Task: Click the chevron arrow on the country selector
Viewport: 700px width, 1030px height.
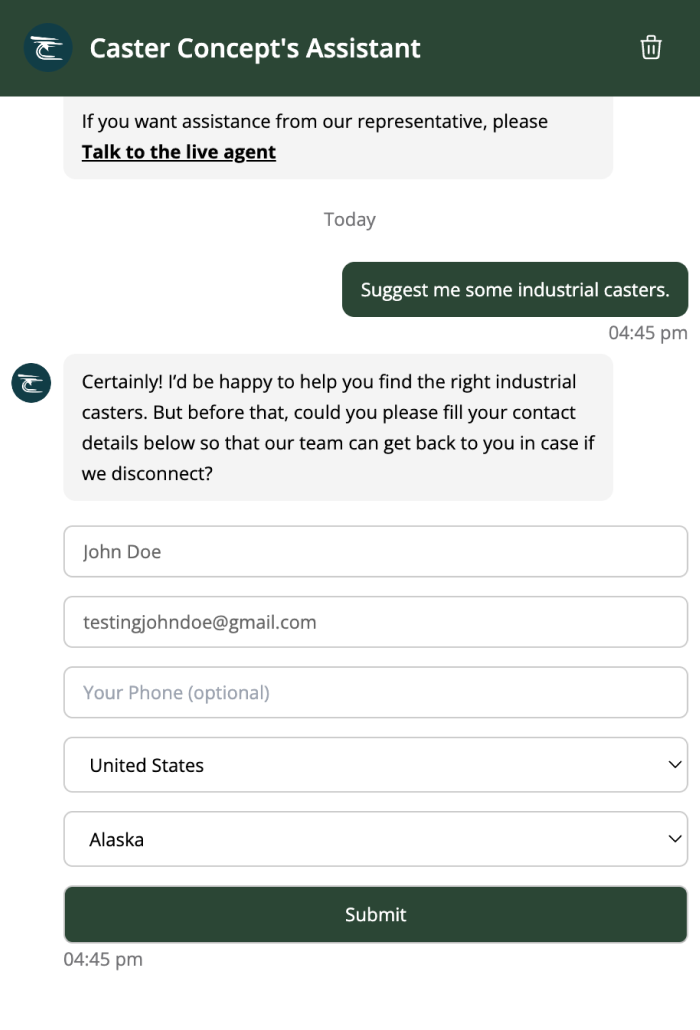Action: (x=675, y=765)
